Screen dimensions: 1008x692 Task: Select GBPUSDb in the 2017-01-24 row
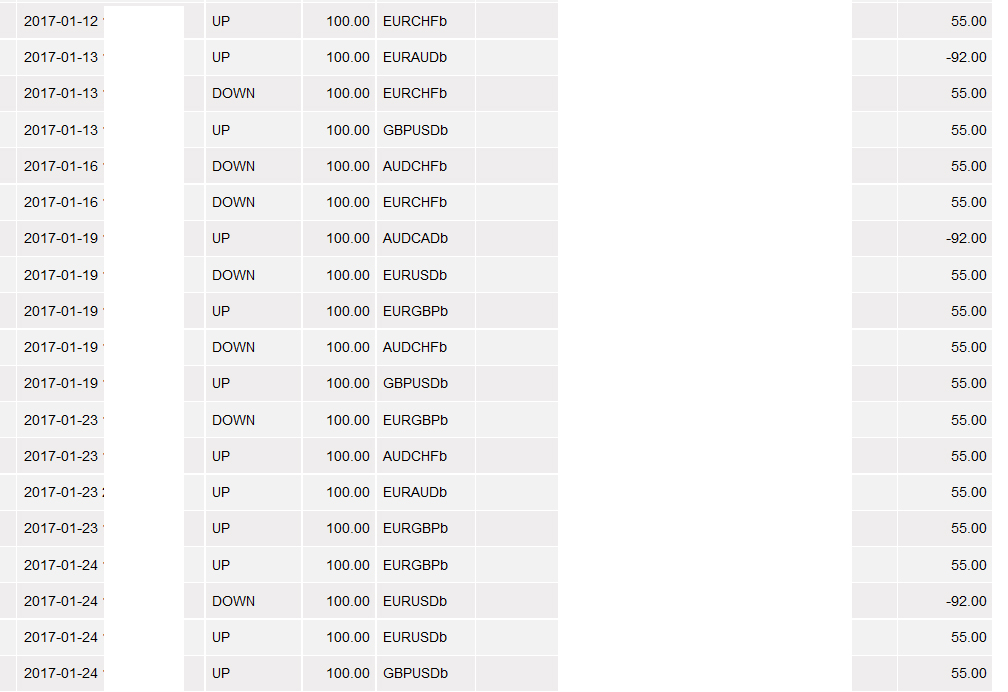415,673
